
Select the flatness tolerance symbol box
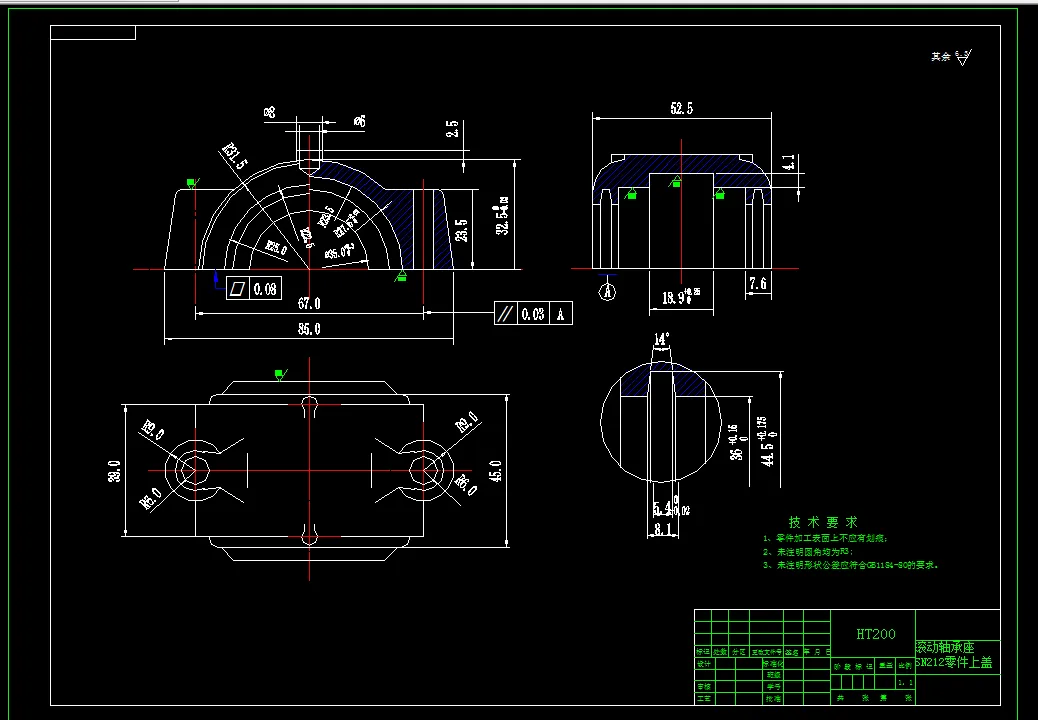pos(238,289)
